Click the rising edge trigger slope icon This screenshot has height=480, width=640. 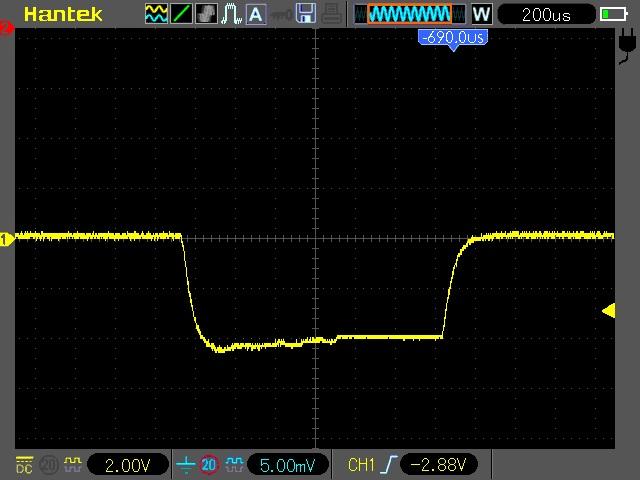click(389, 465)
